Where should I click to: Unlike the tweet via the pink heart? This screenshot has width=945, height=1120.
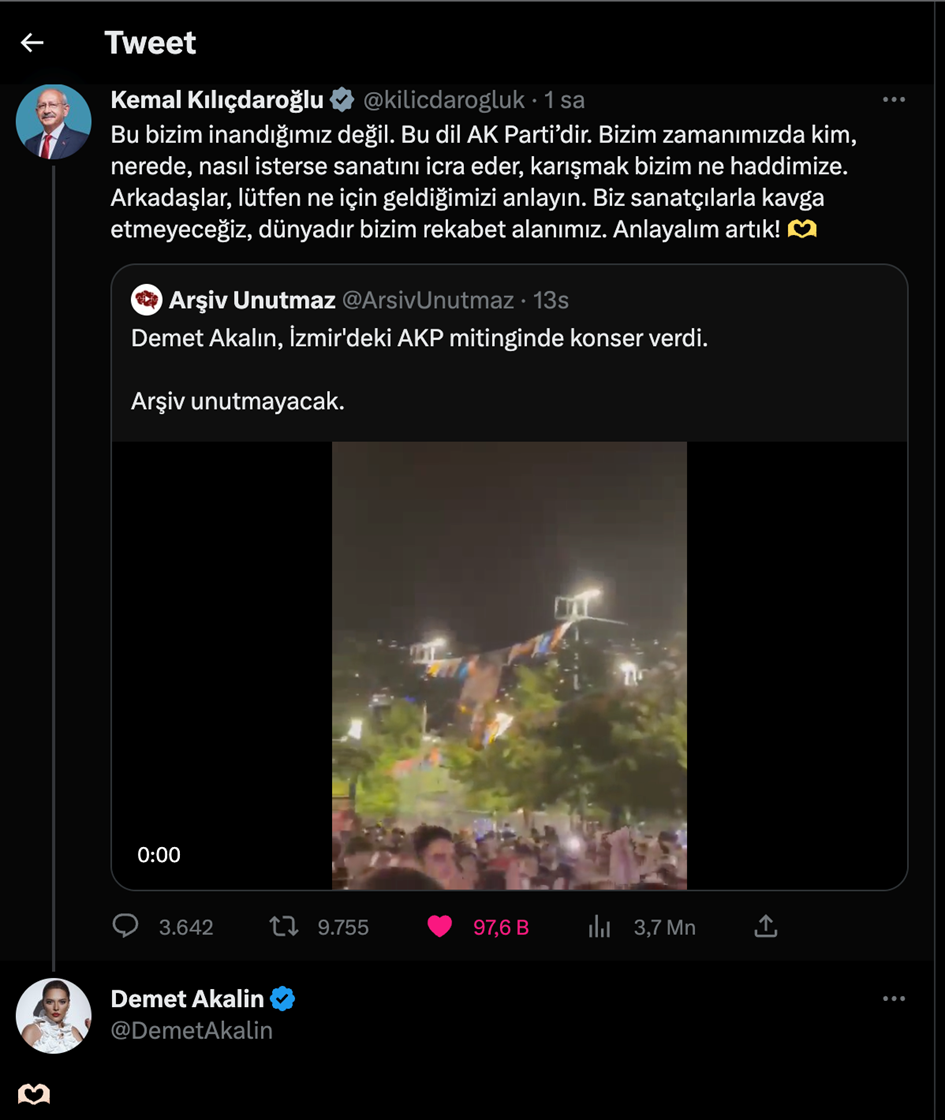440,927
